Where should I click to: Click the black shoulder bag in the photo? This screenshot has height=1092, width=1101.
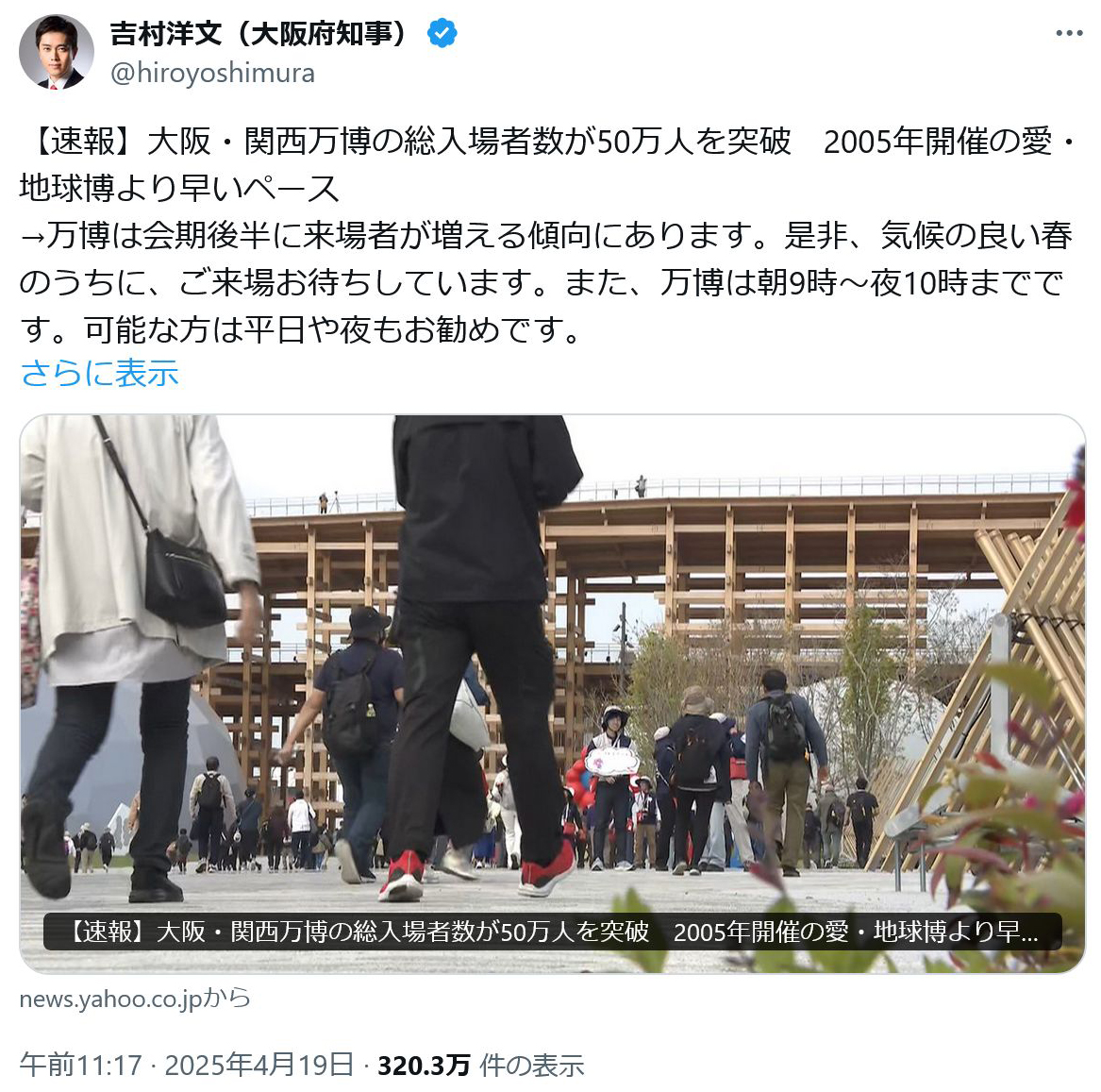tap(184, 578)
